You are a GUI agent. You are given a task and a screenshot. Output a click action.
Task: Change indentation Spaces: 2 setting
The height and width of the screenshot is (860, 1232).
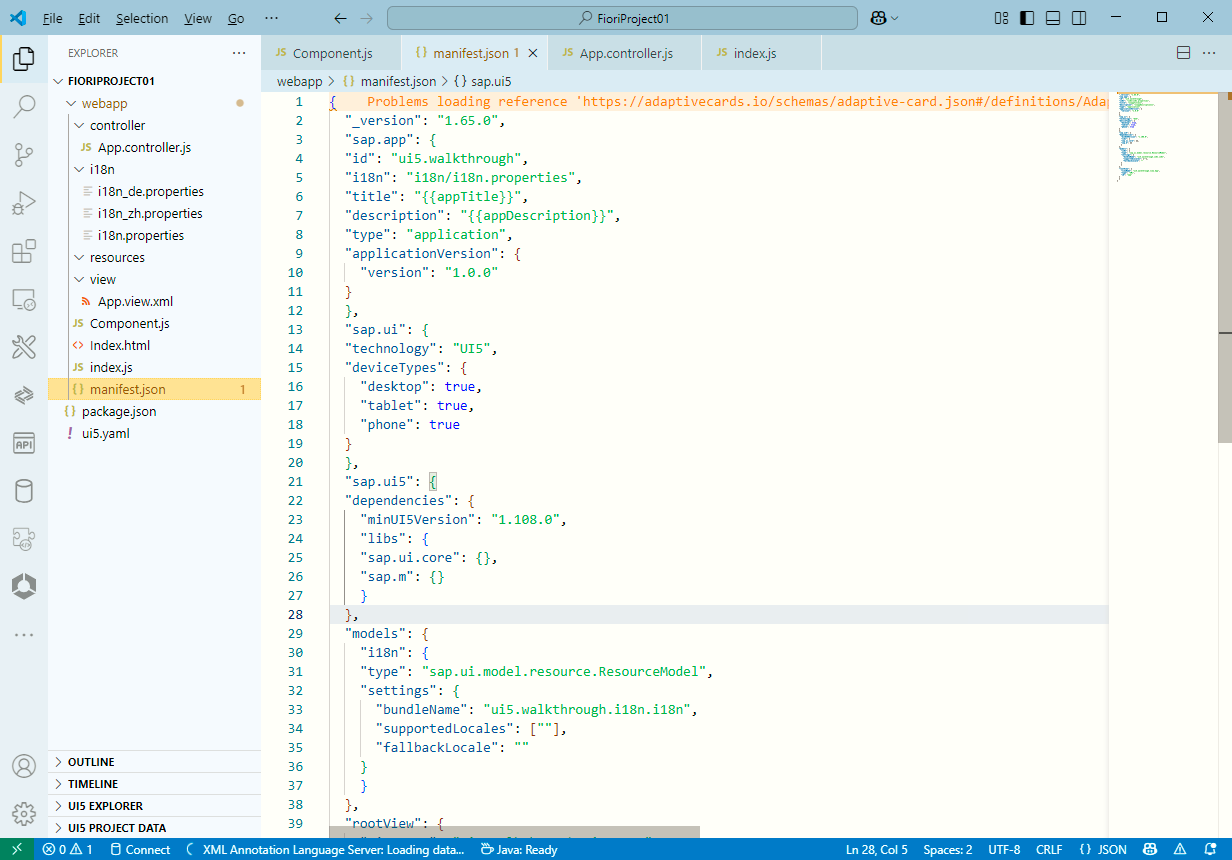948,849
